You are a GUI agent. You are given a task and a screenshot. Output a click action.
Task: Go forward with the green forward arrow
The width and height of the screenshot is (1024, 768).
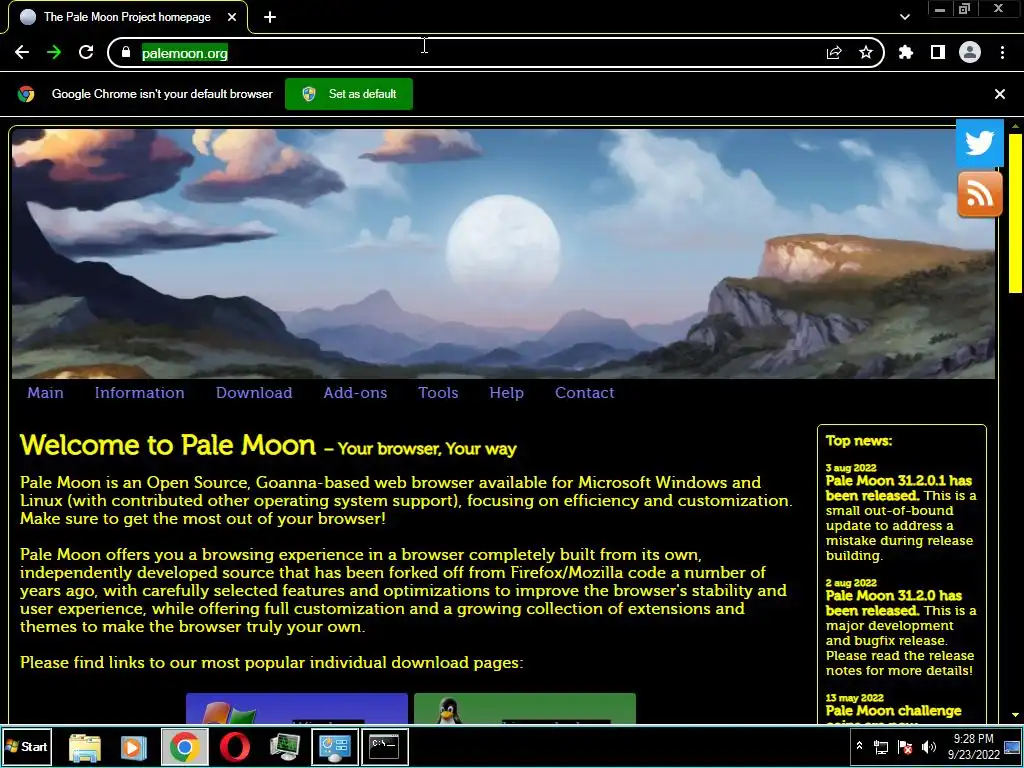[x=54, y=52]
